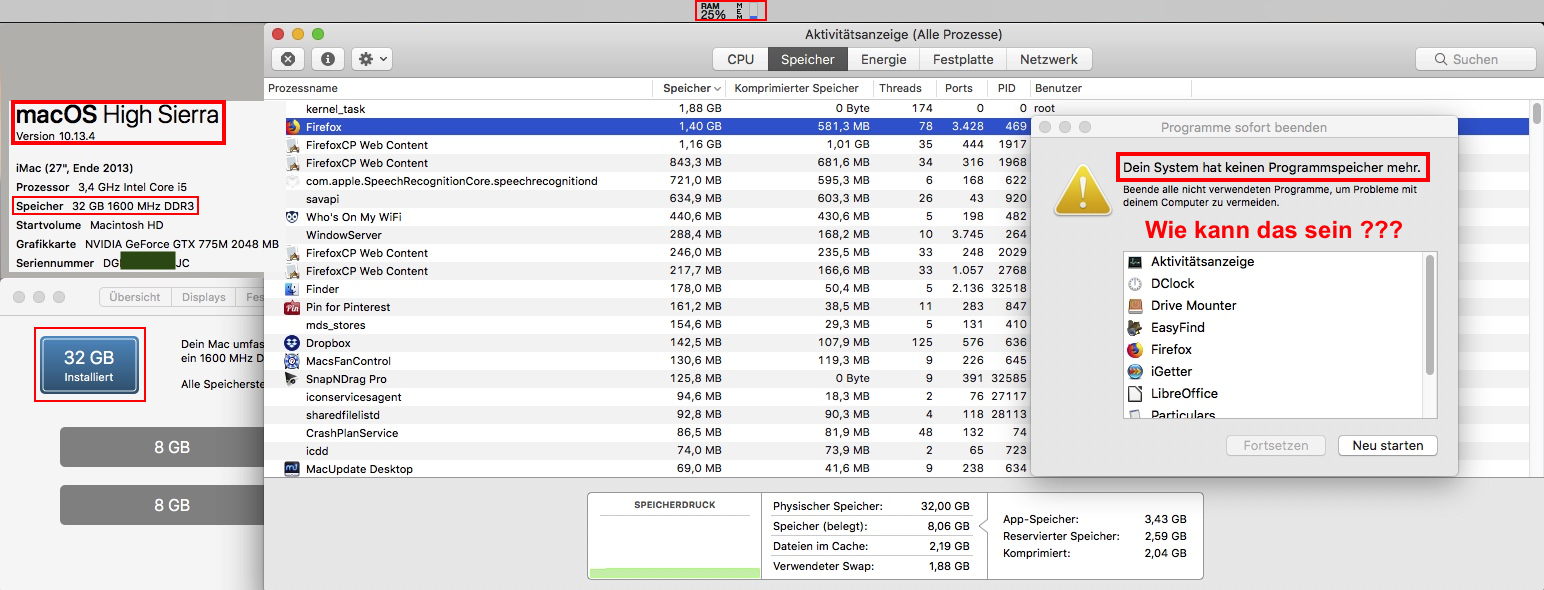Switch to the Energie tab
The height and width of the screenshot is (590, 1544).
point(883,59)
